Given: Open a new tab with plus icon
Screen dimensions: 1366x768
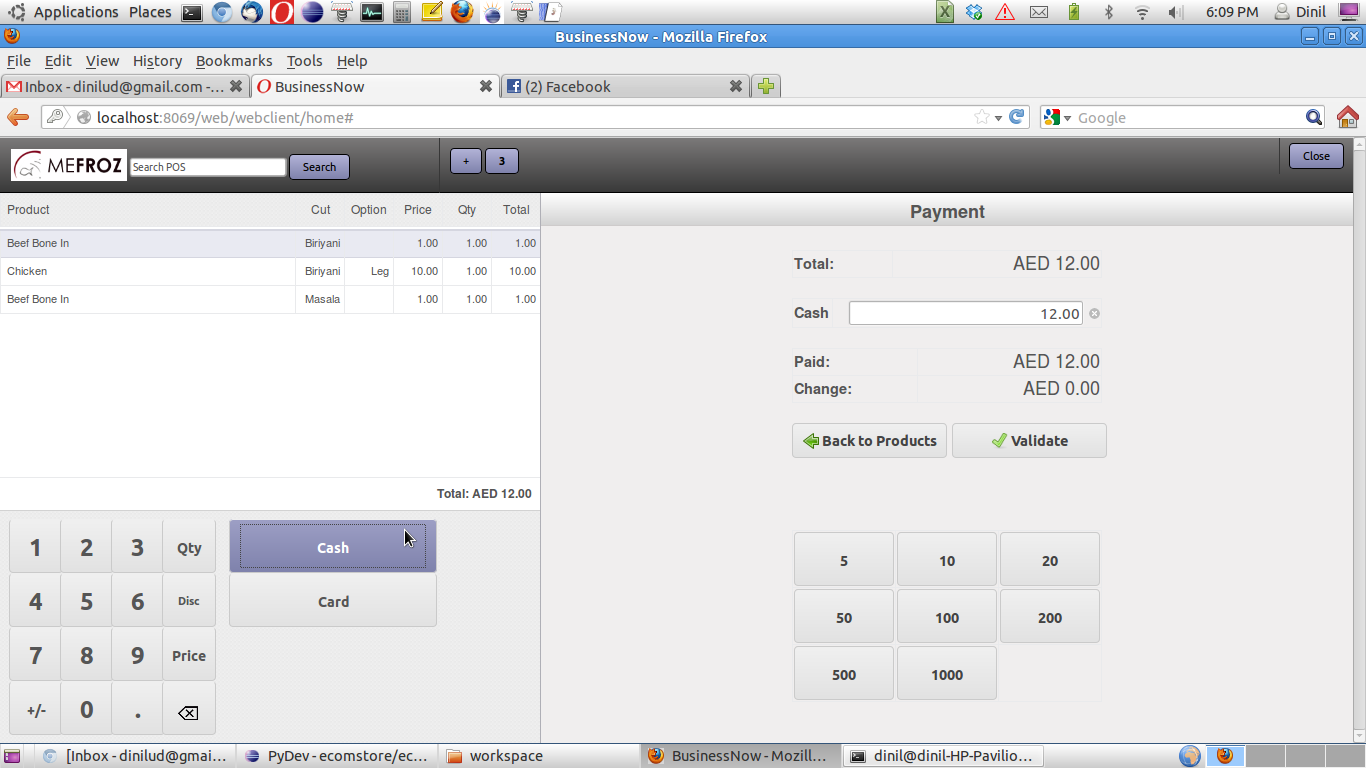Looking at the screenshot, I should (765, 87).
